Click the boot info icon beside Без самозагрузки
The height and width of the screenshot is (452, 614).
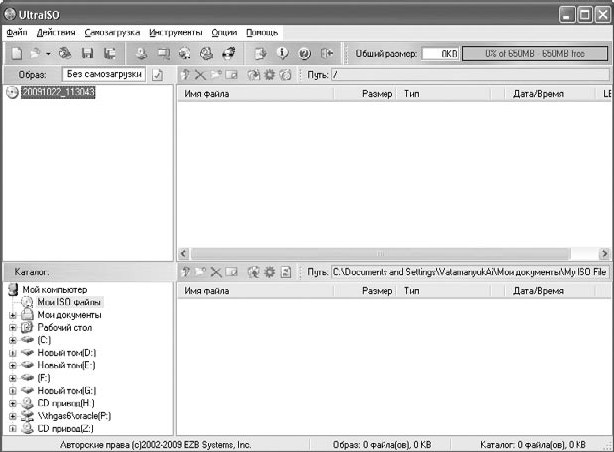coord(158,75)
